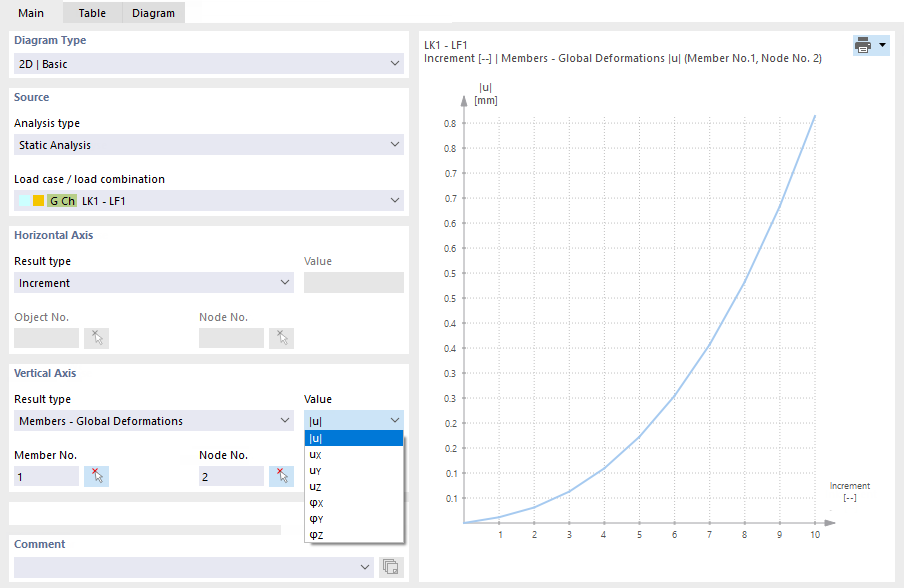Click the grayed pick icon next to Object No.
This screenshot has height=588, width=904.
pyautogui.click(x=96, y=337)
